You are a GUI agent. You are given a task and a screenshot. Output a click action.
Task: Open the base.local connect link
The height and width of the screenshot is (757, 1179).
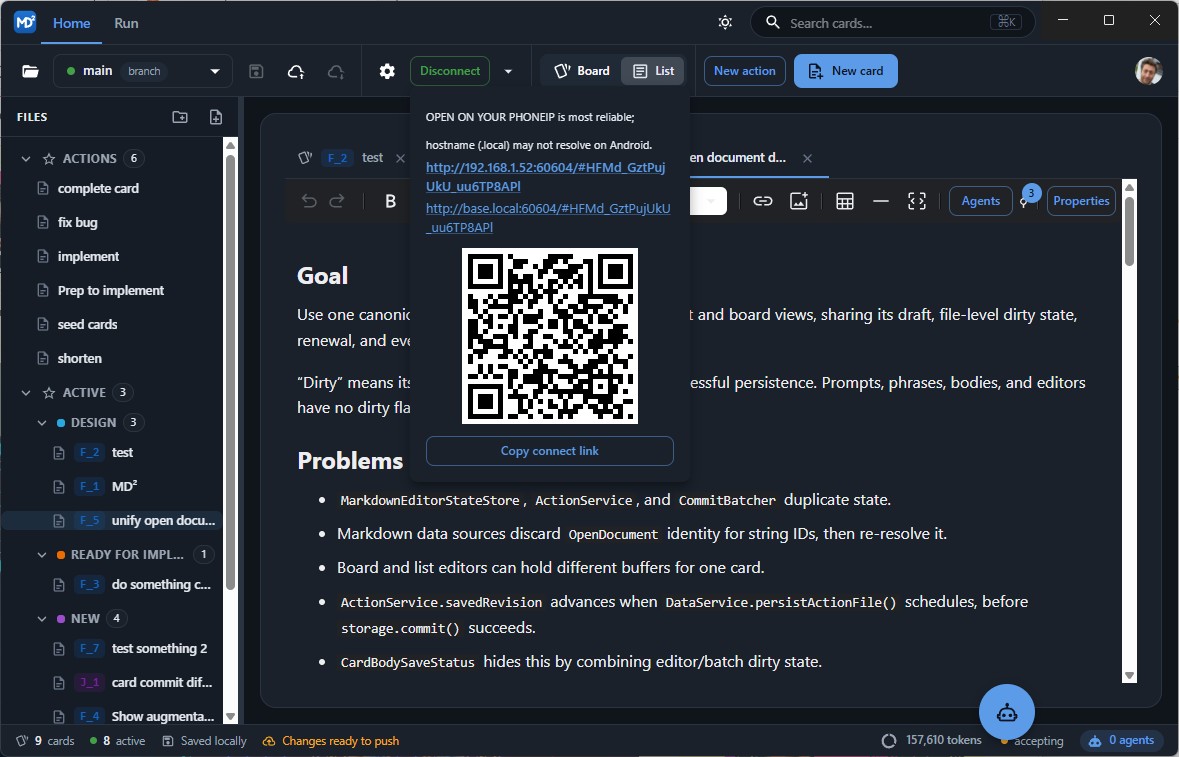pyautogui.click(x=547, y=217)
